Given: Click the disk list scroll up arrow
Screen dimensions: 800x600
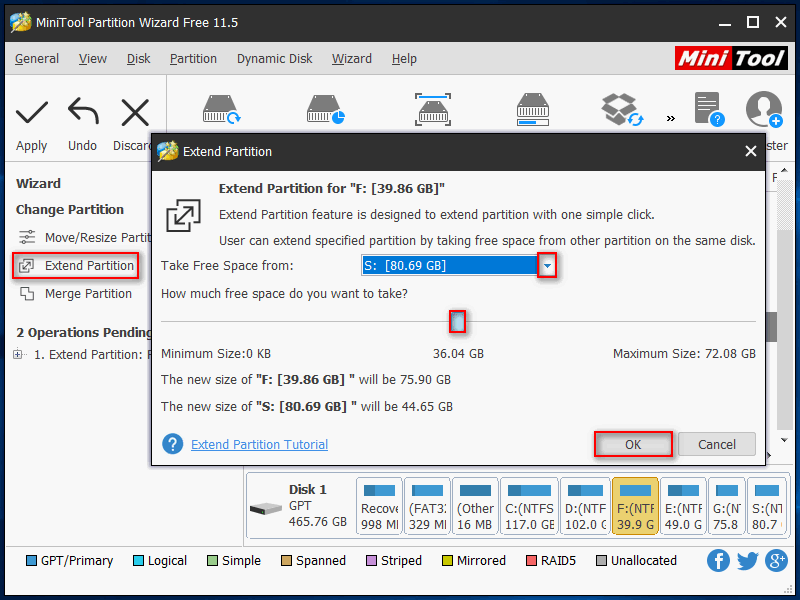Looking at the screenshot, I should coord(784,170).
